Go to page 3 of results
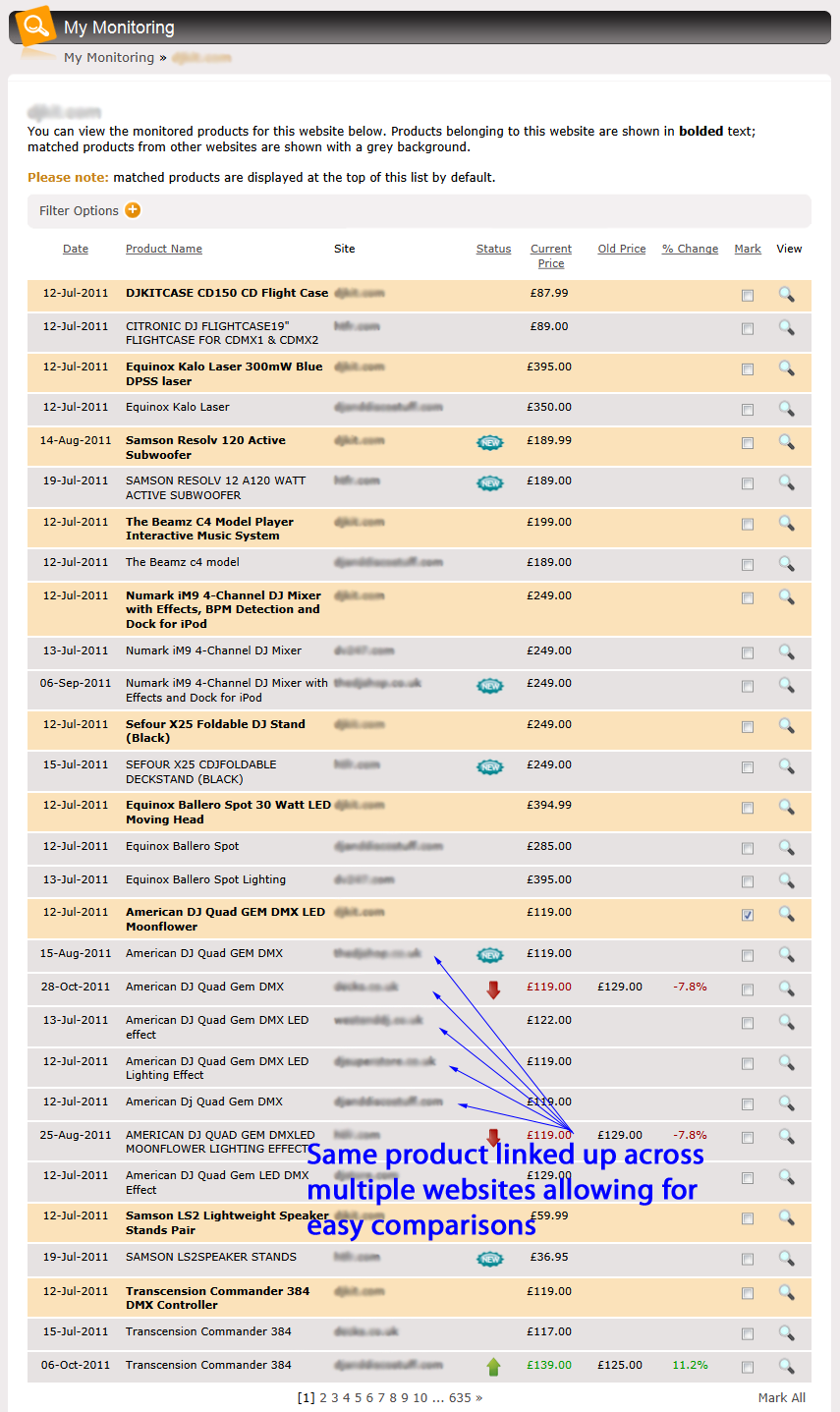840x1412 pixels. (335, 1397)
